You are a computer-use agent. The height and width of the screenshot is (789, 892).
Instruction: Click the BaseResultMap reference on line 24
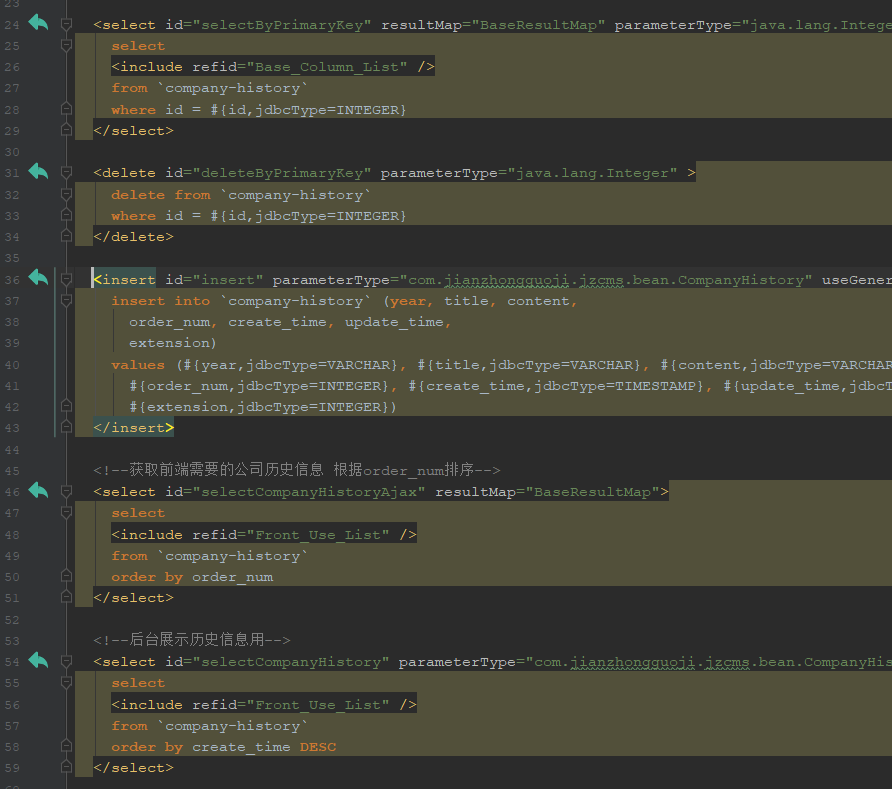[x=538, y=25]
